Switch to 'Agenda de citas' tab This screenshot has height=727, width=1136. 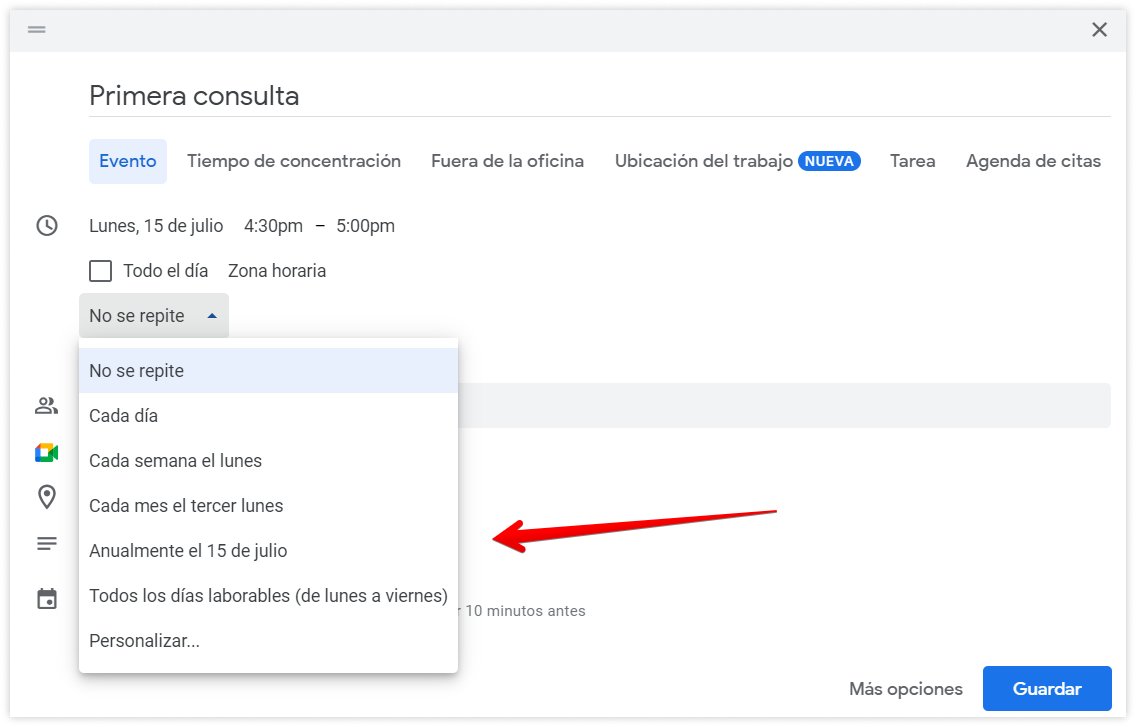coord(1034,161)
